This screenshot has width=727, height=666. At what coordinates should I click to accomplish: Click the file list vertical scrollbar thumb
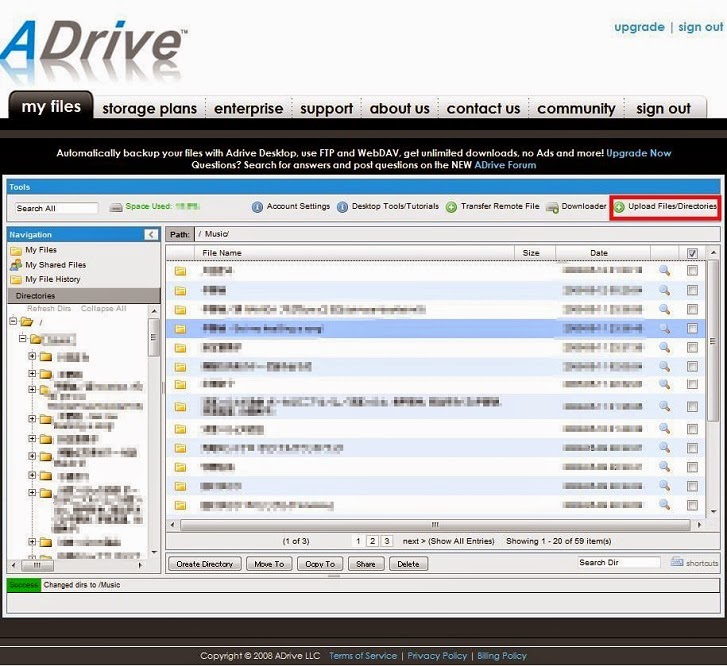(x=713, y=341)
